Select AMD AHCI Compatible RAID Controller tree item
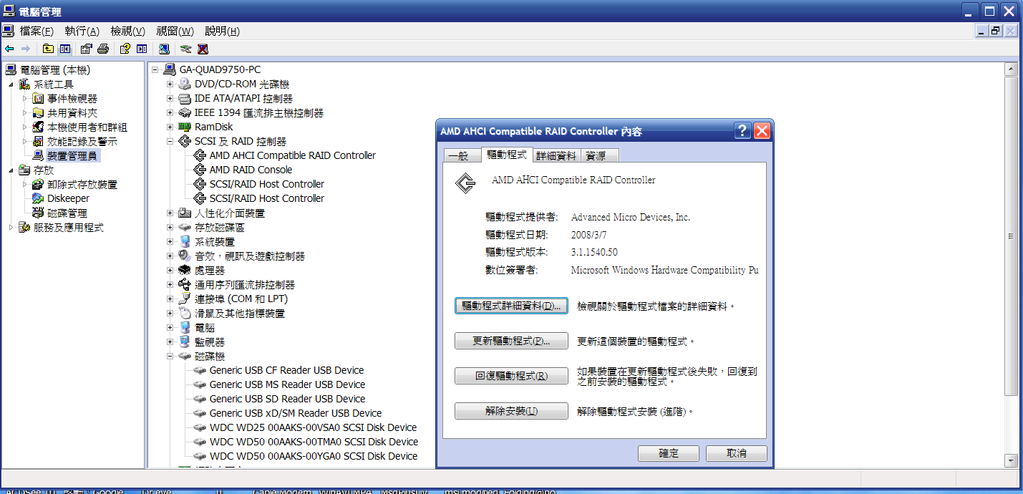This screenshot has height=494, width=1023. tap(292, 155)
